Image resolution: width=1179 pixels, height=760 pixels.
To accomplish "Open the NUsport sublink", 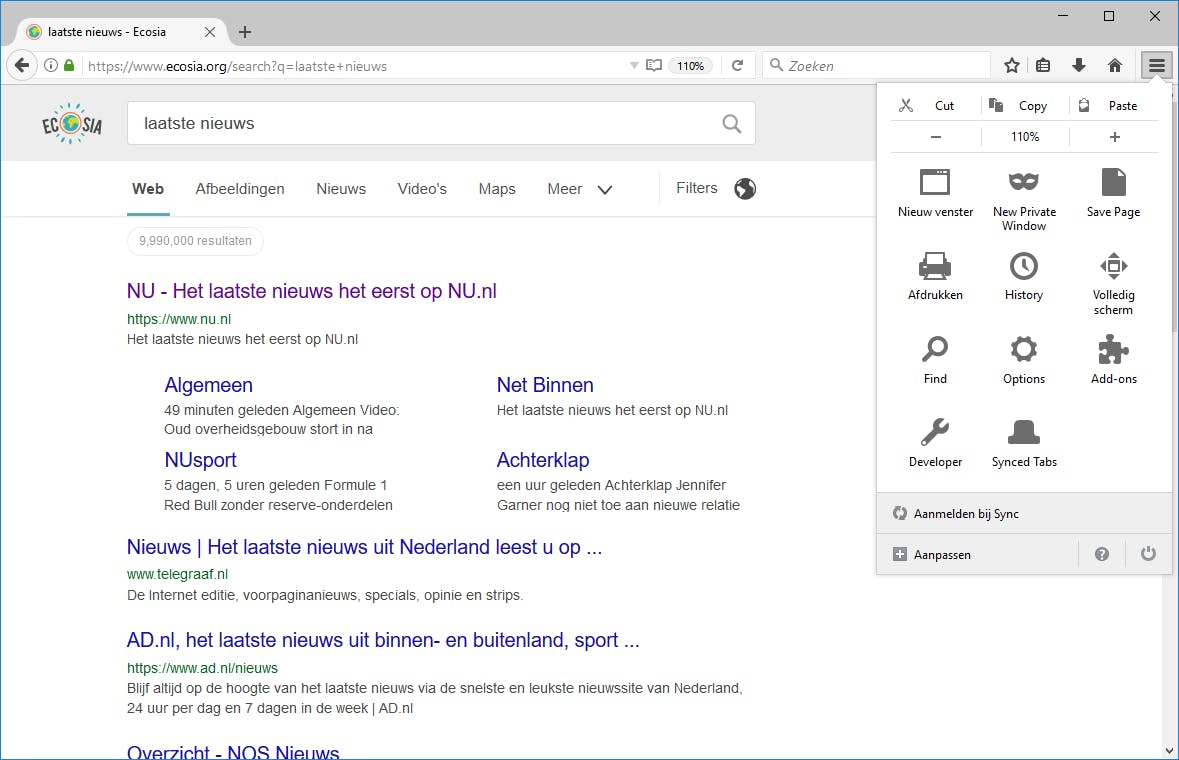I will 200,460.
